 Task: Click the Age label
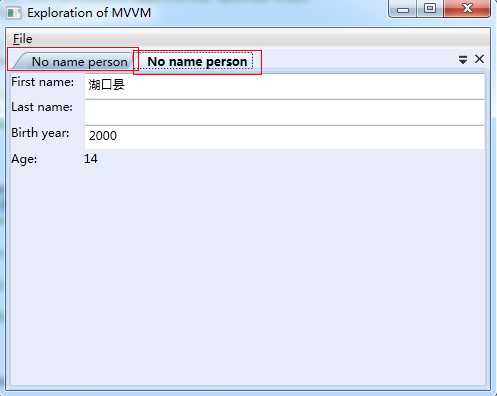pyautogui.click(x=24, y=159)
